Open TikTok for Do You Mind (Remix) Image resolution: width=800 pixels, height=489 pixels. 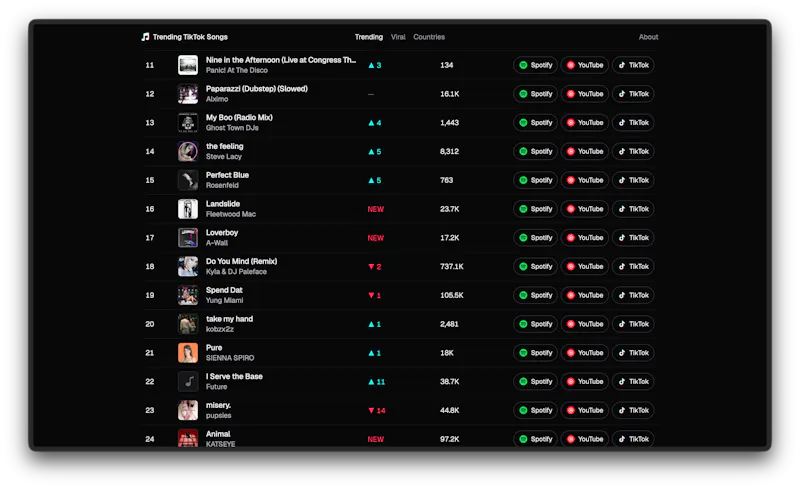633,266
